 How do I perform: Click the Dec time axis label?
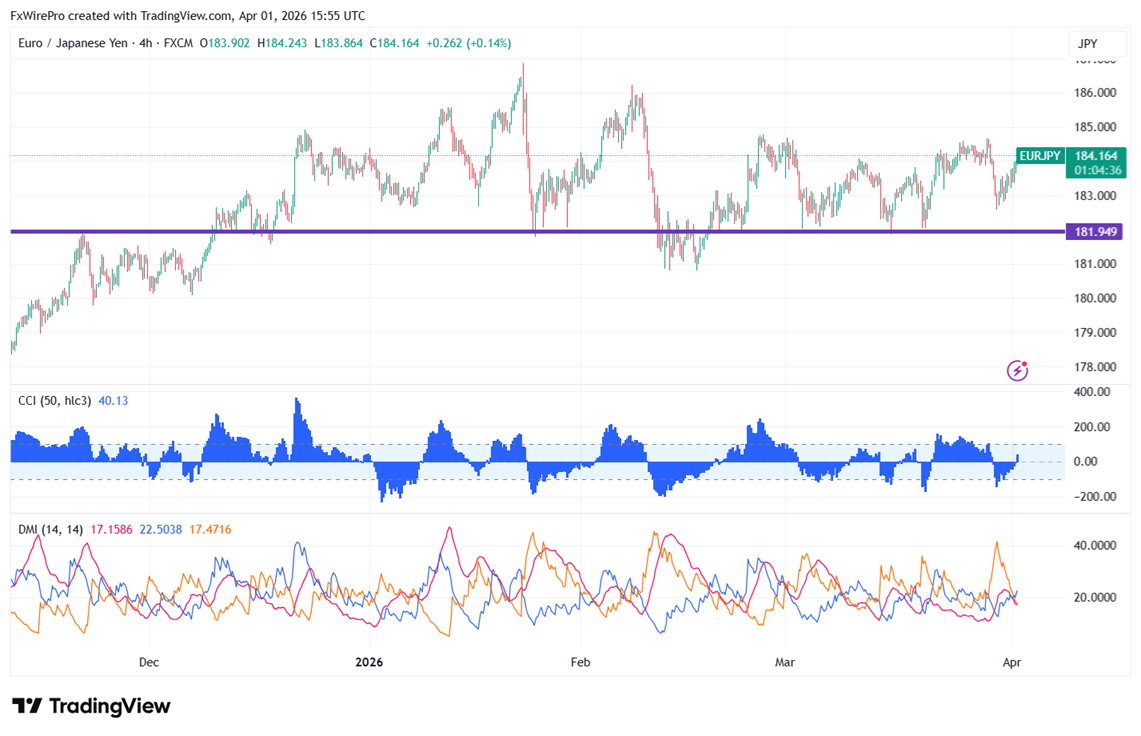pyautogui.click(x=148, y=662)
